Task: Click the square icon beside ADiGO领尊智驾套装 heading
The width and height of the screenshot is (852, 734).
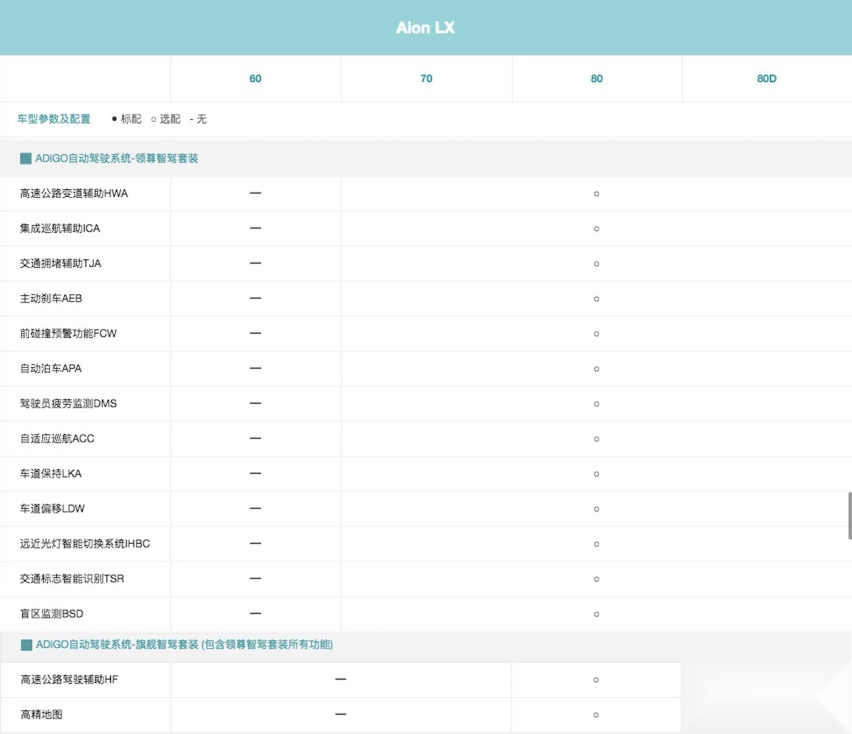Action: tap(26, 159)
